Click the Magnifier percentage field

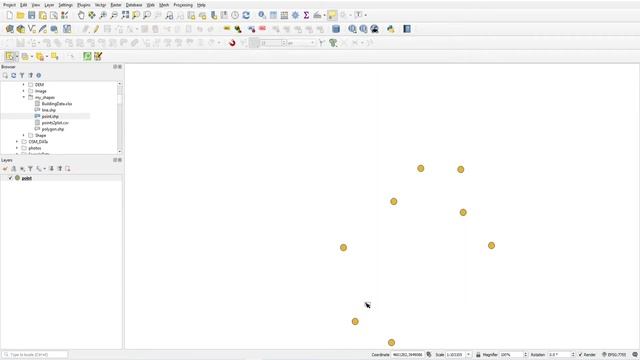513,355
